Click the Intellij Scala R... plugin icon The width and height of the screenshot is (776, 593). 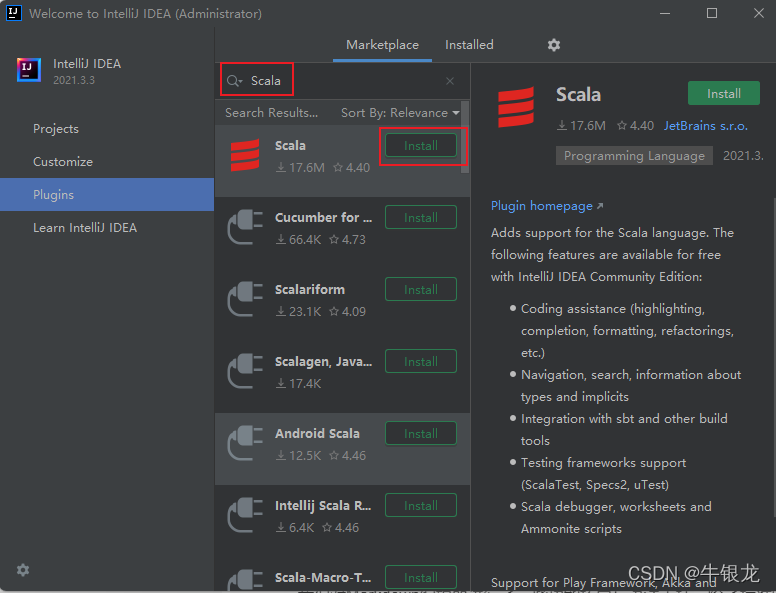pos(245,515)
